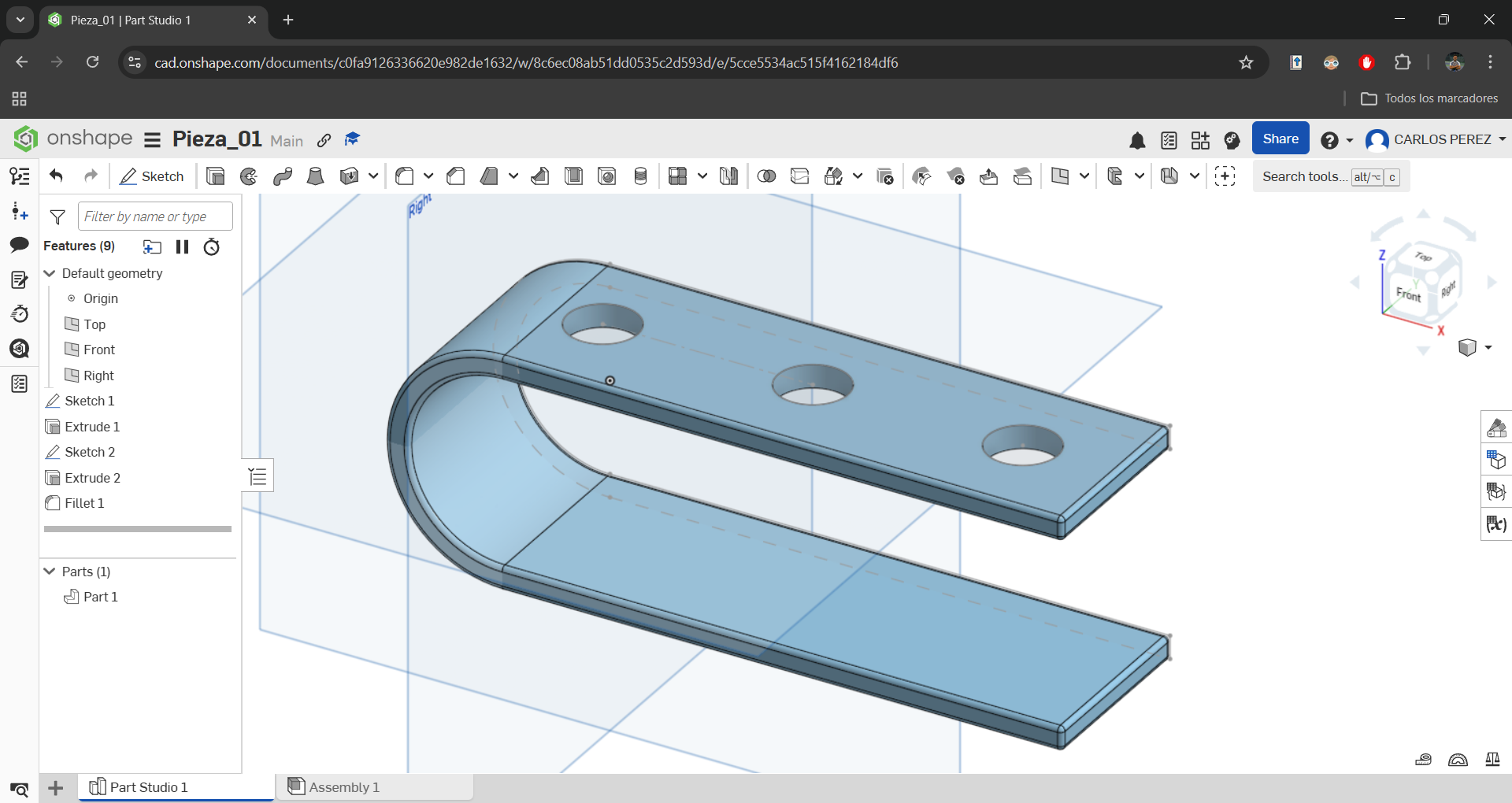Type in the Filter by name field
Screen dimensions: 1512x803
pos(154,216)
